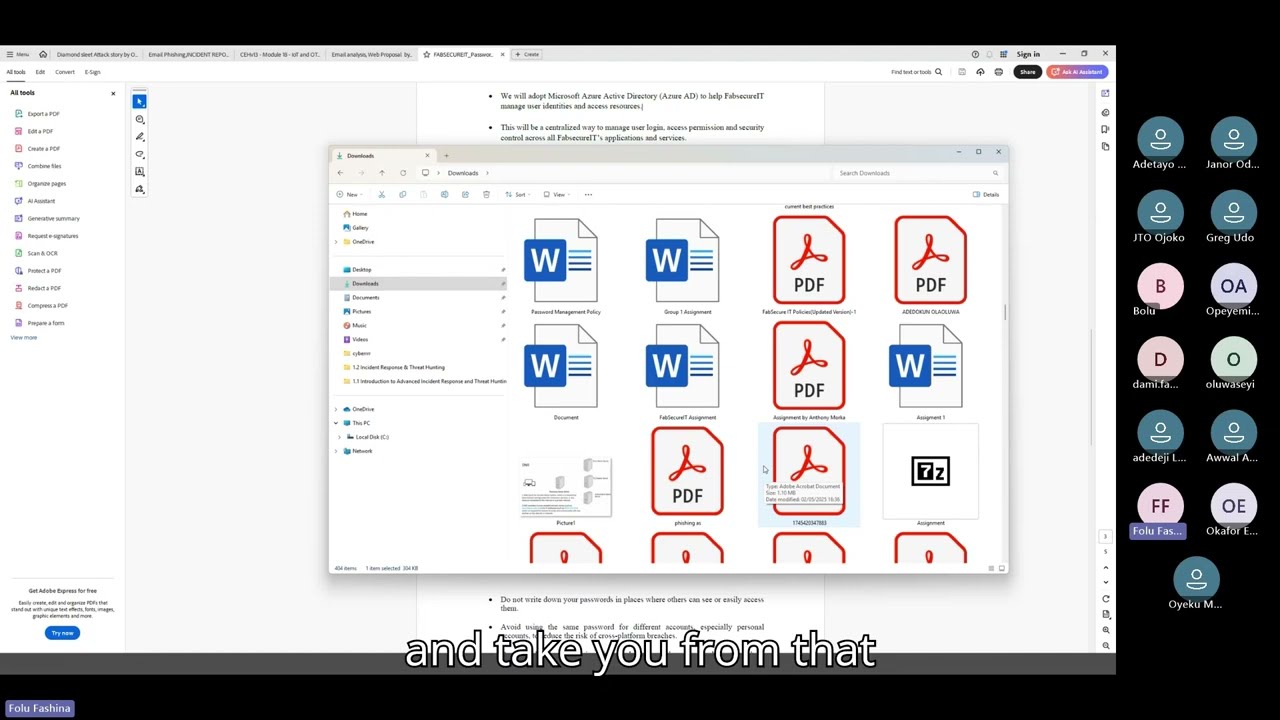Open the E-Sign tab in Acrobat
Image resolution: width=1280 pixels, height=720 pixels.
coord(93,72)
